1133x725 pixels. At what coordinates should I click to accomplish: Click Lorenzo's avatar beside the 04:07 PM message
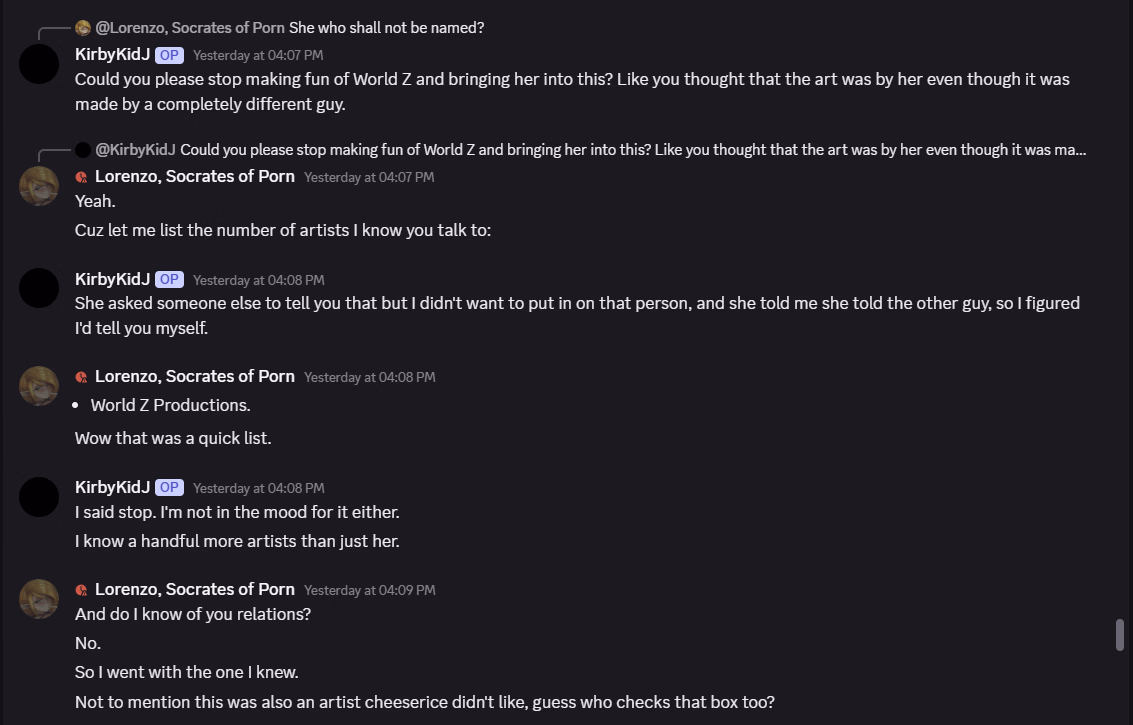point(39,186)
